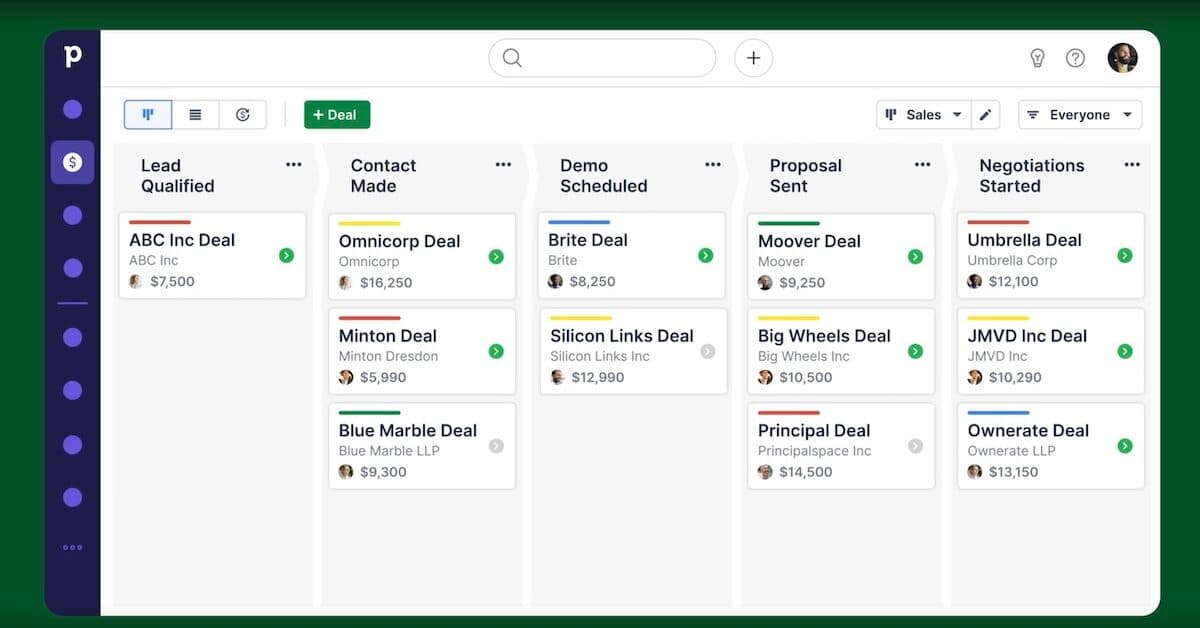The height and width of the screenshot is (628, 1200).
Task: Open Demo Scheduled column options menu
Action: click(x=712, y=165)
